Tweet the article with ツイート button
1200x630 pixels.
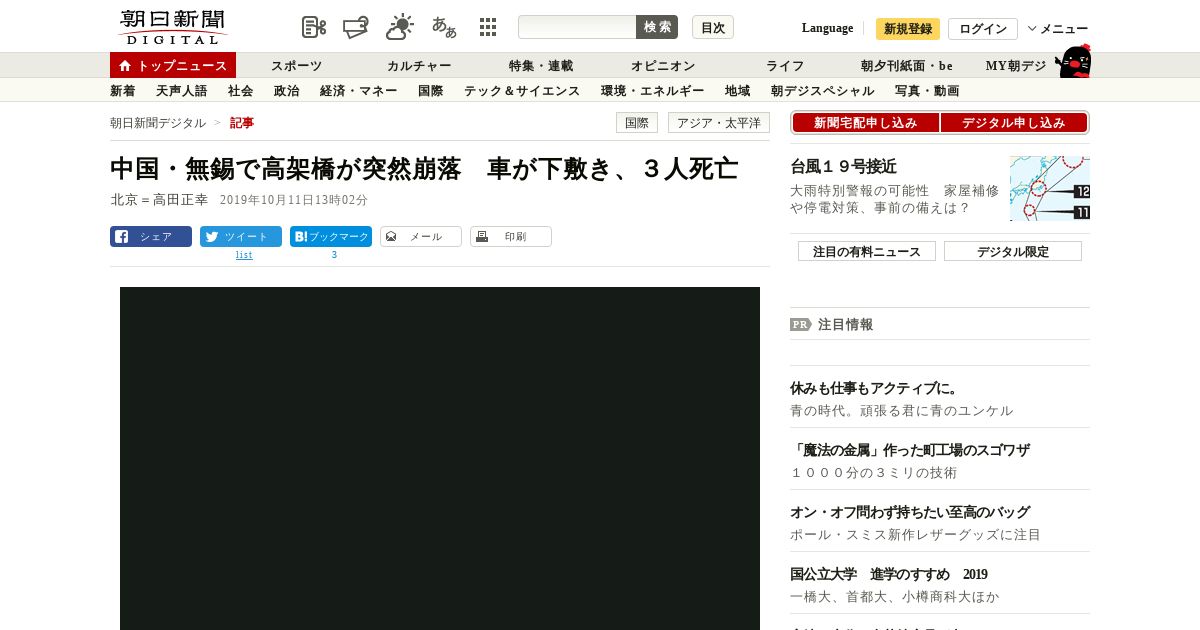(x=241, y=237)
